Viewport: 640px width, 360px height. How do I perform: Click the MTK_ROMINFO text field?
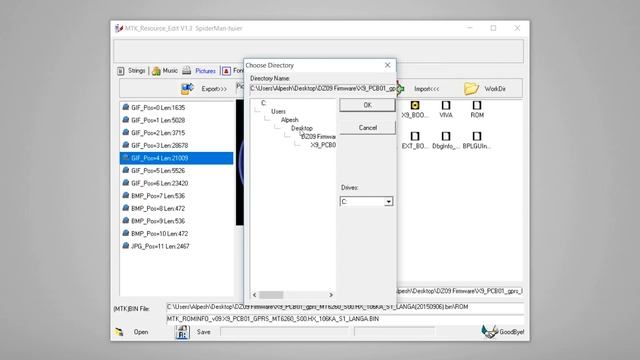[345, 319]
